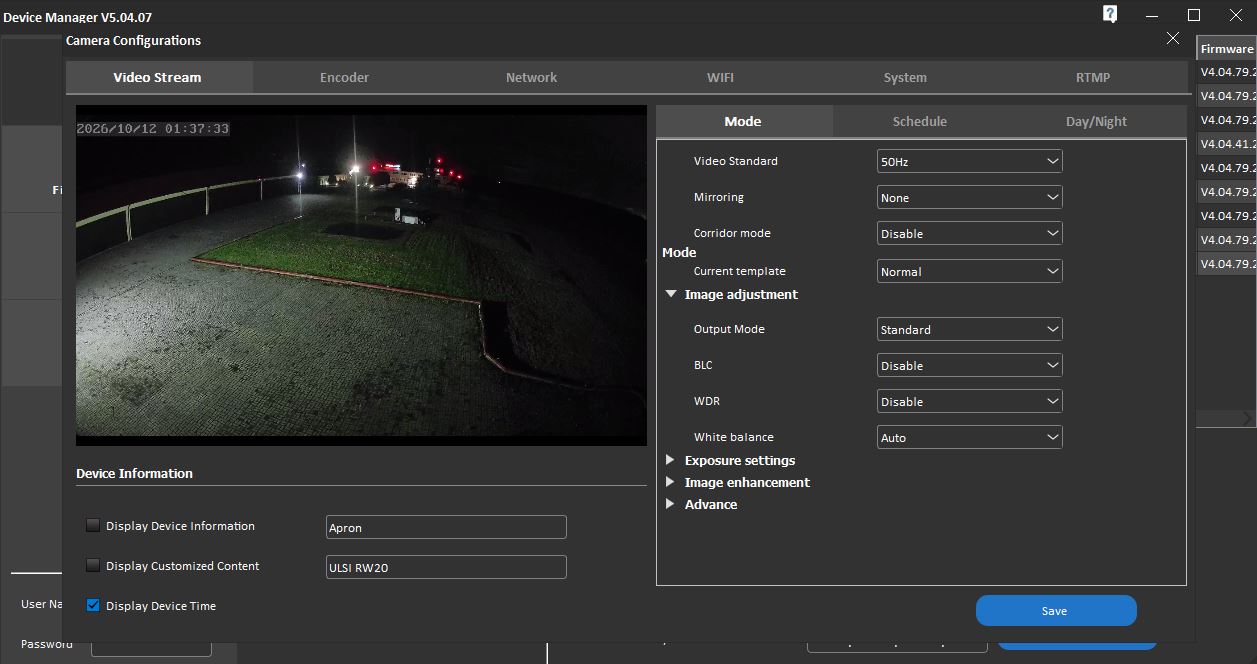Enable Display Device Information checkbox
This screenshot has width=1257, height=664.
[93, 525]
